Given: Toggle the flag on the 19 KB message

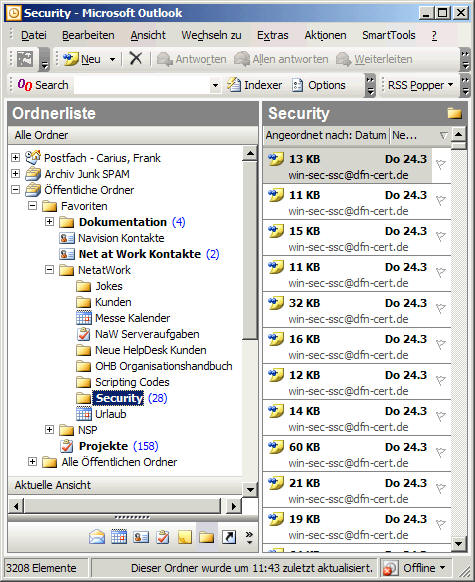Looking at the screenshot, I should click(x=440, y=524).
